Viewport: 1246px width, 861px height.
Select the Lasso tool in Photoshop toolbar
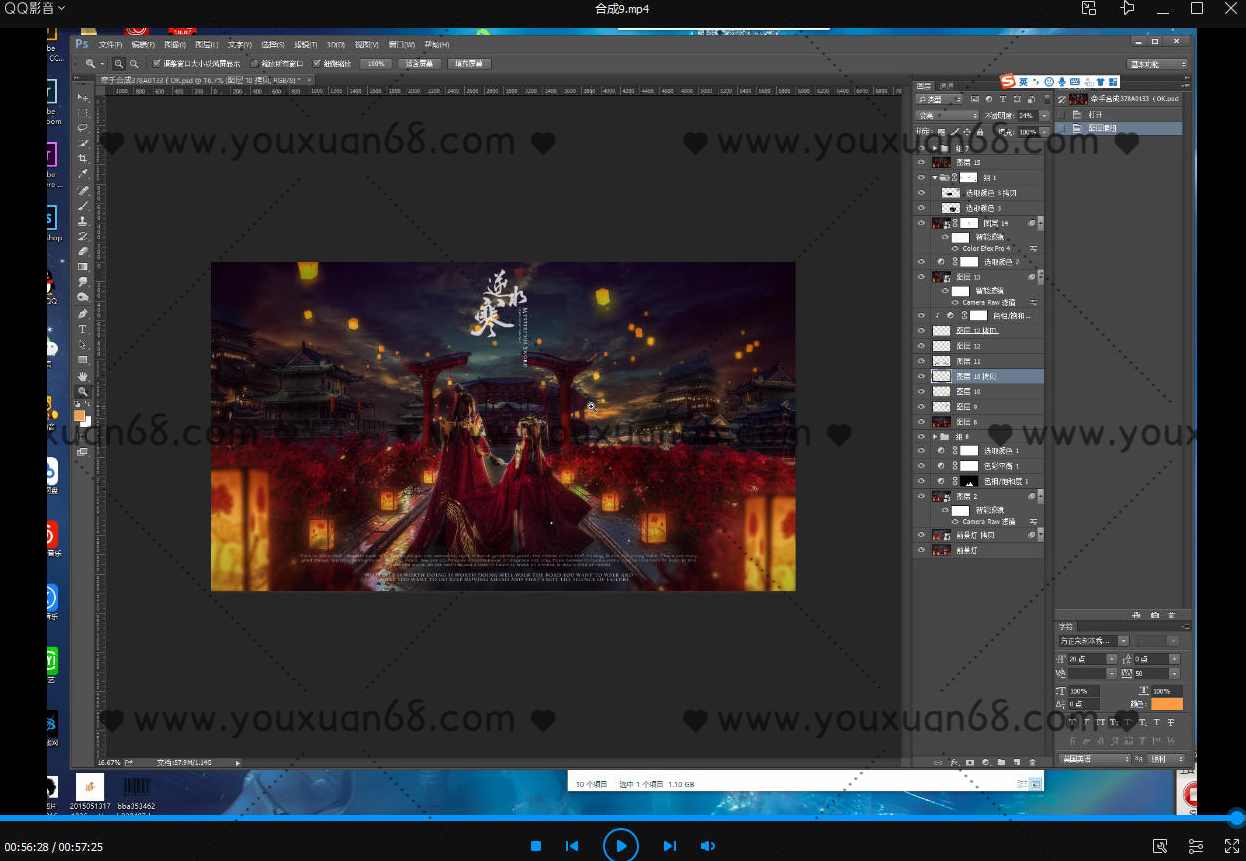pos(83,128)
